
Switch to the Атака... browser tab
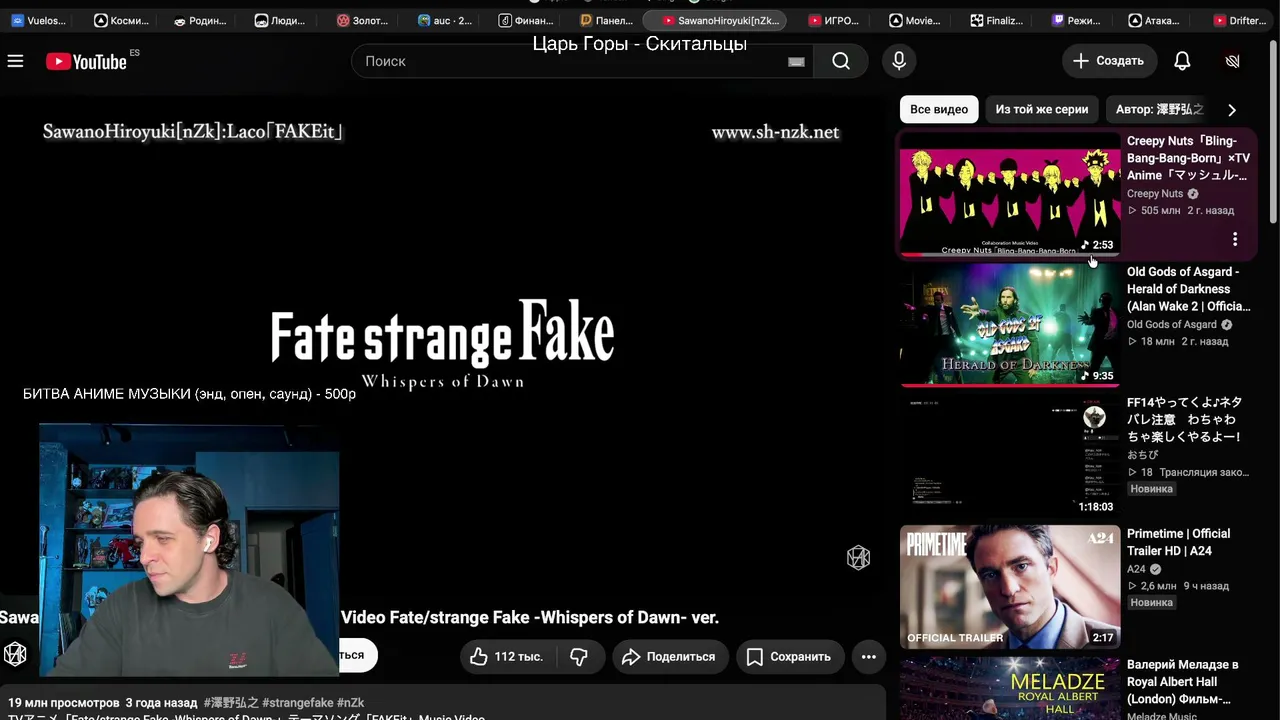(1154, 20)
